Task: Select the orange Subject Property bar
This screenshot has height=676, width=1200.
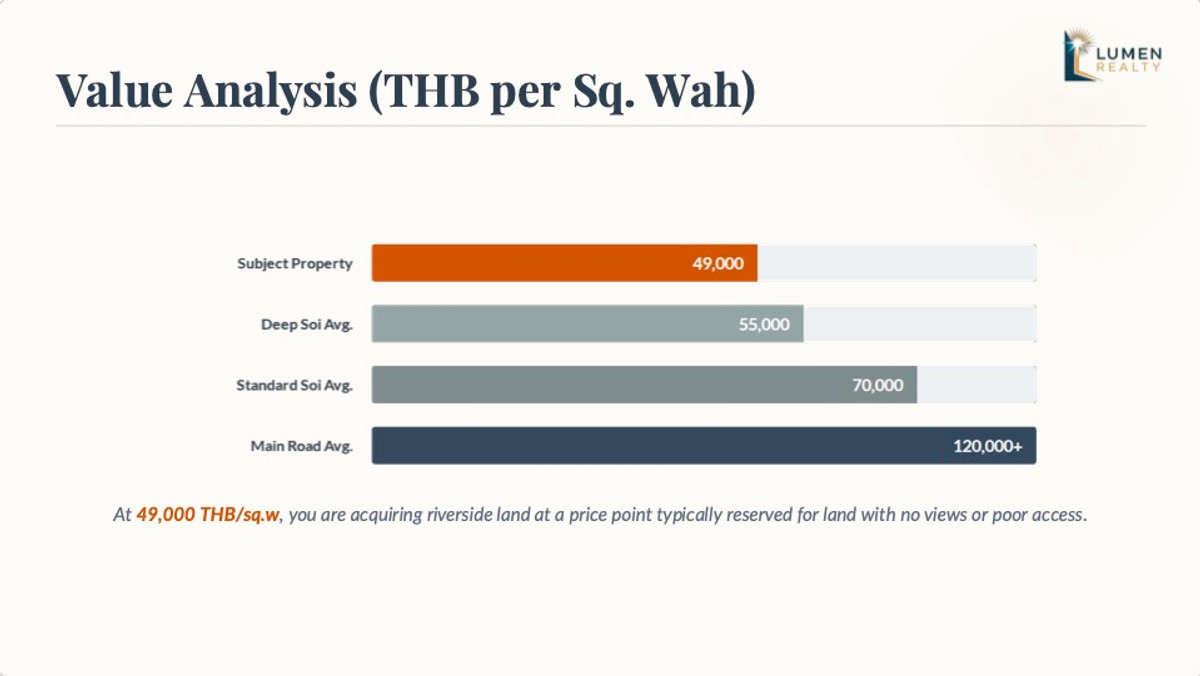Action: pyautogui.click(x=530, y=263)
